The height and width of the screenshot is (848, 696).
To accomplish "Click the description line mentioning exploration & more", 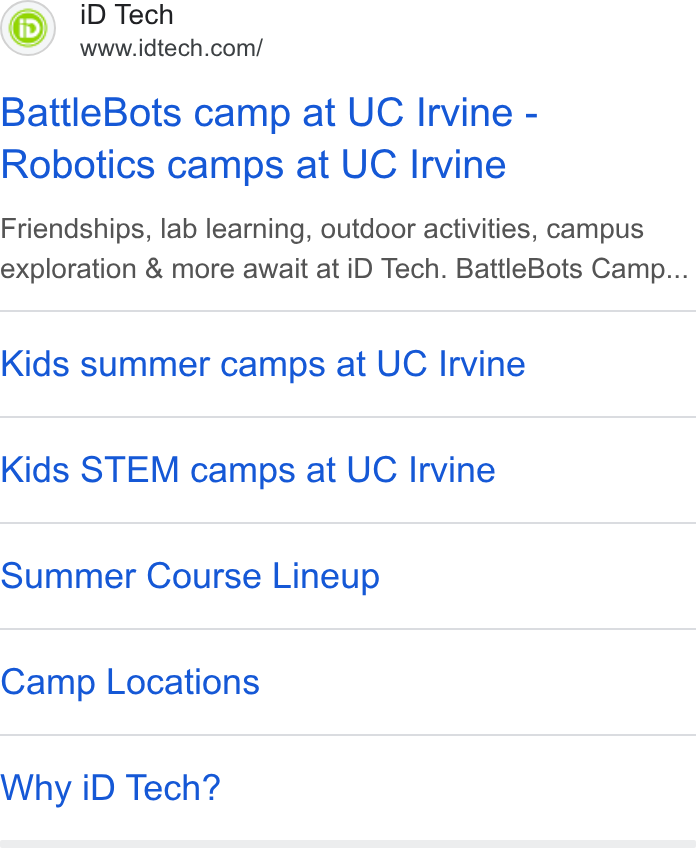I will (x=344, y=269).
